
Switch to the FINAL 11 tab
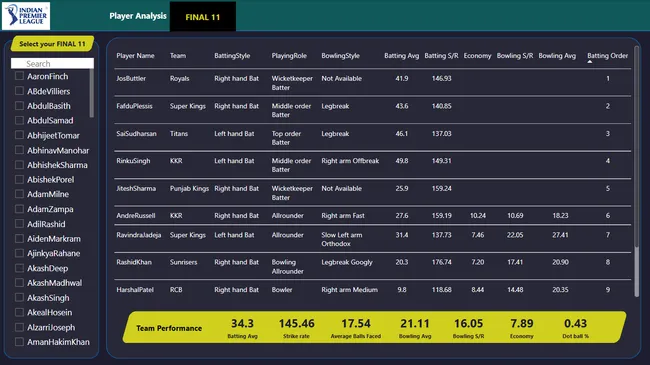(x=203, y=17)
